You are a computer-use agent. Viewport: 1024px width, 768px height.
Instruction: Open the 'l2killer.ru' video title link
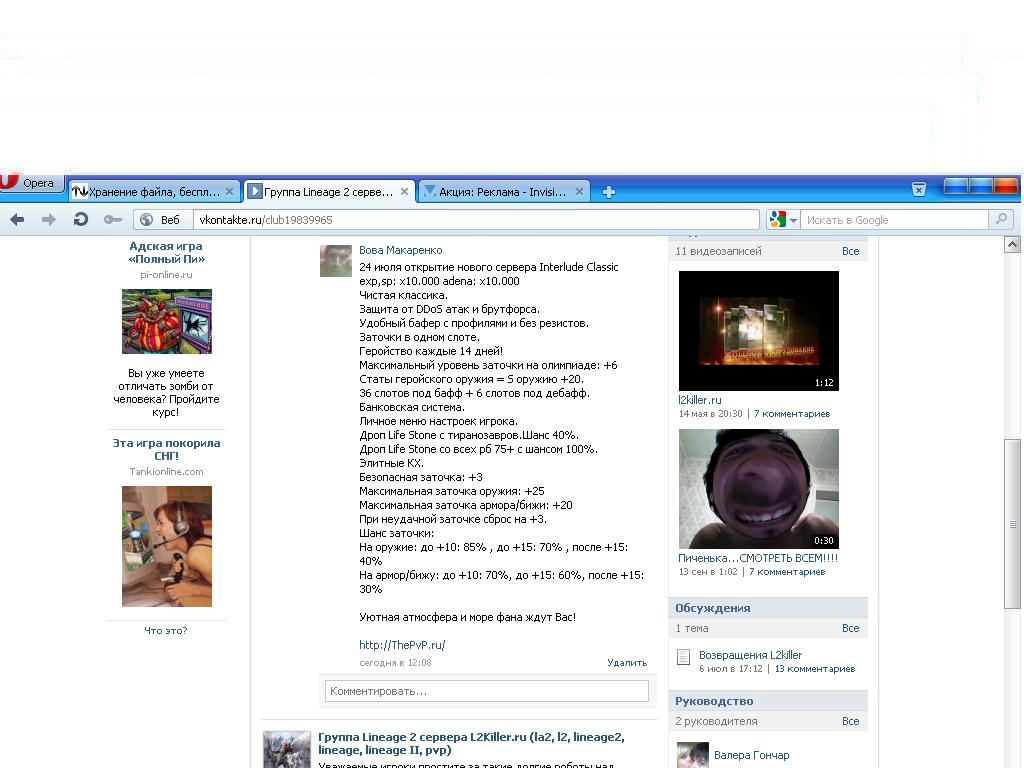[x=699, y=400]
